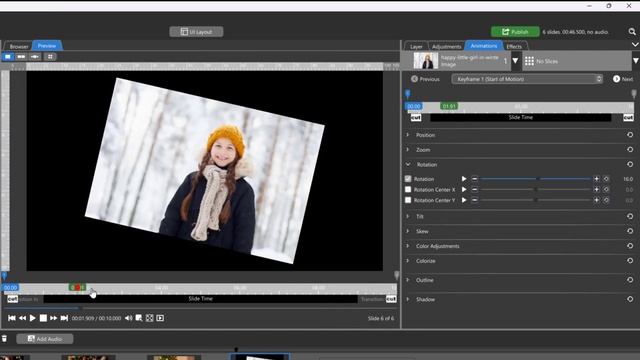The image size is (640, 360).
Task: Open the Layer tab
Action: click(x=416, y=47)
